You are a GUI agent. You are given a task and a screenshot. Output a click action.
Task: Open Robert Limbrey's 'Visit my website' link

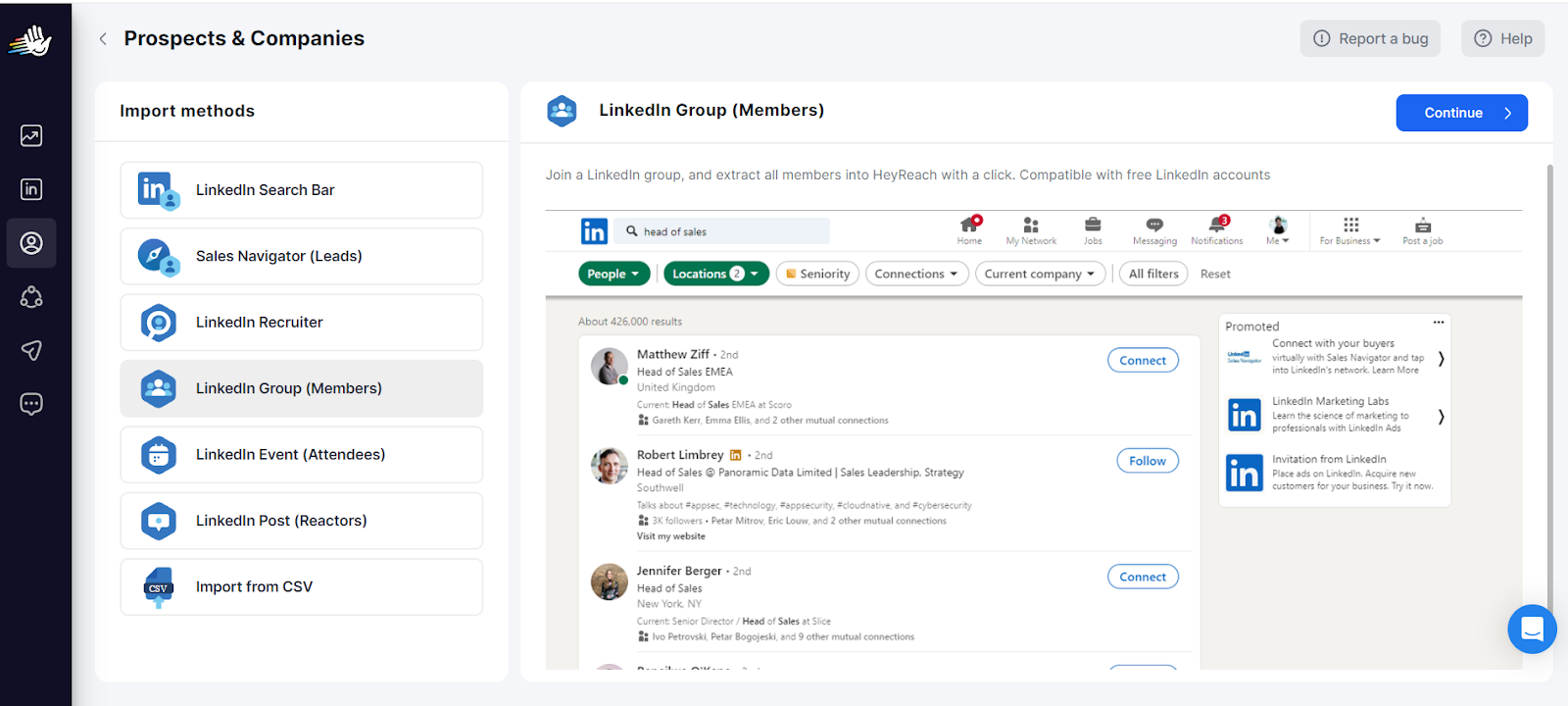pyautogui.click(x=670, y=536)
